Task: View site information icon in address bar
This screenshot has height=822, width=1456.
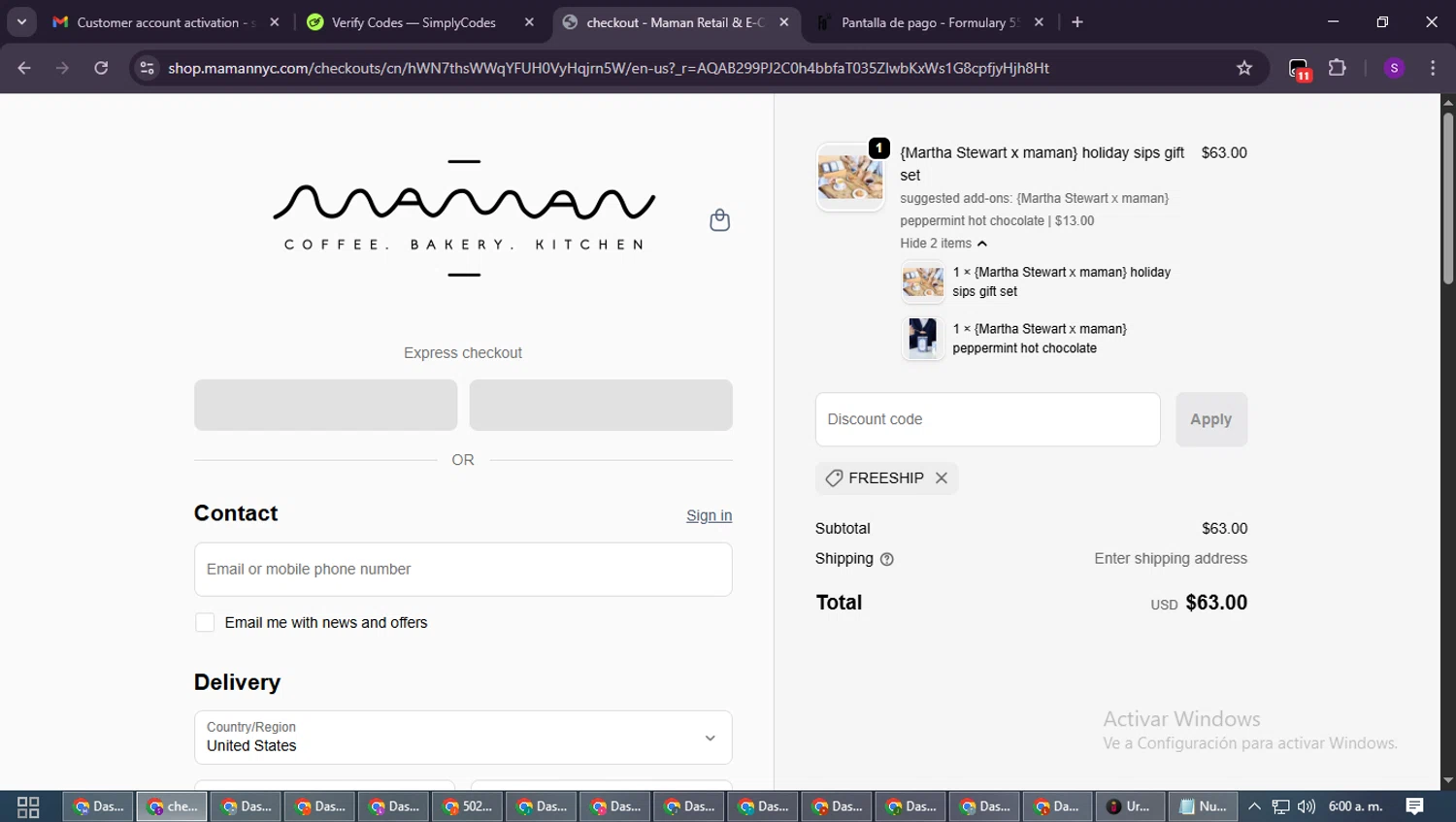Action: [x=147, y=68]
